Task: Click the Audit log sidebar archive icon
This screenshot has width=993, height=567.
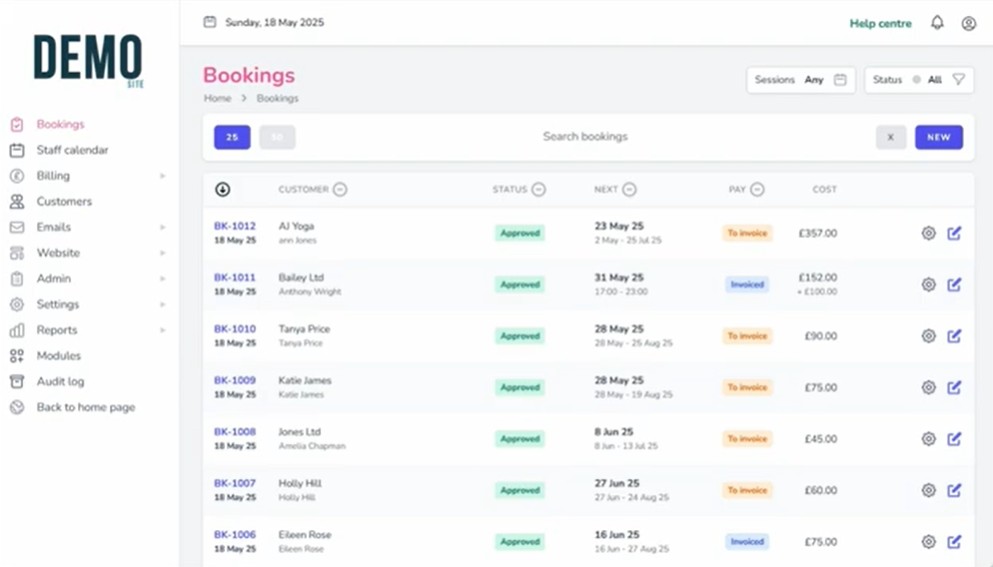Action: click(17, 381)
